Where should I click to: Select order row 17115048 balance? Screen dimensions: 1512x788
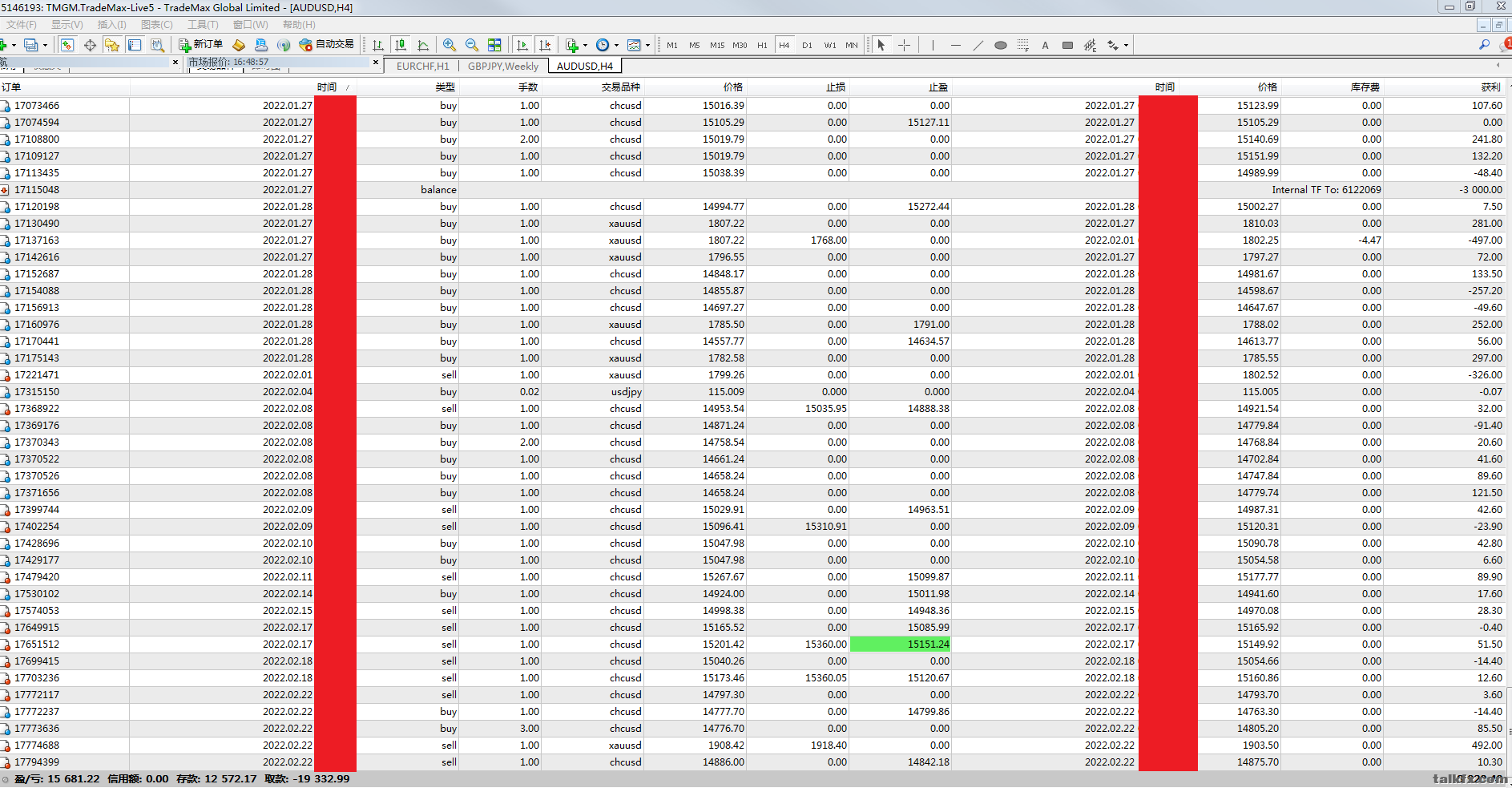click(752, 189)
